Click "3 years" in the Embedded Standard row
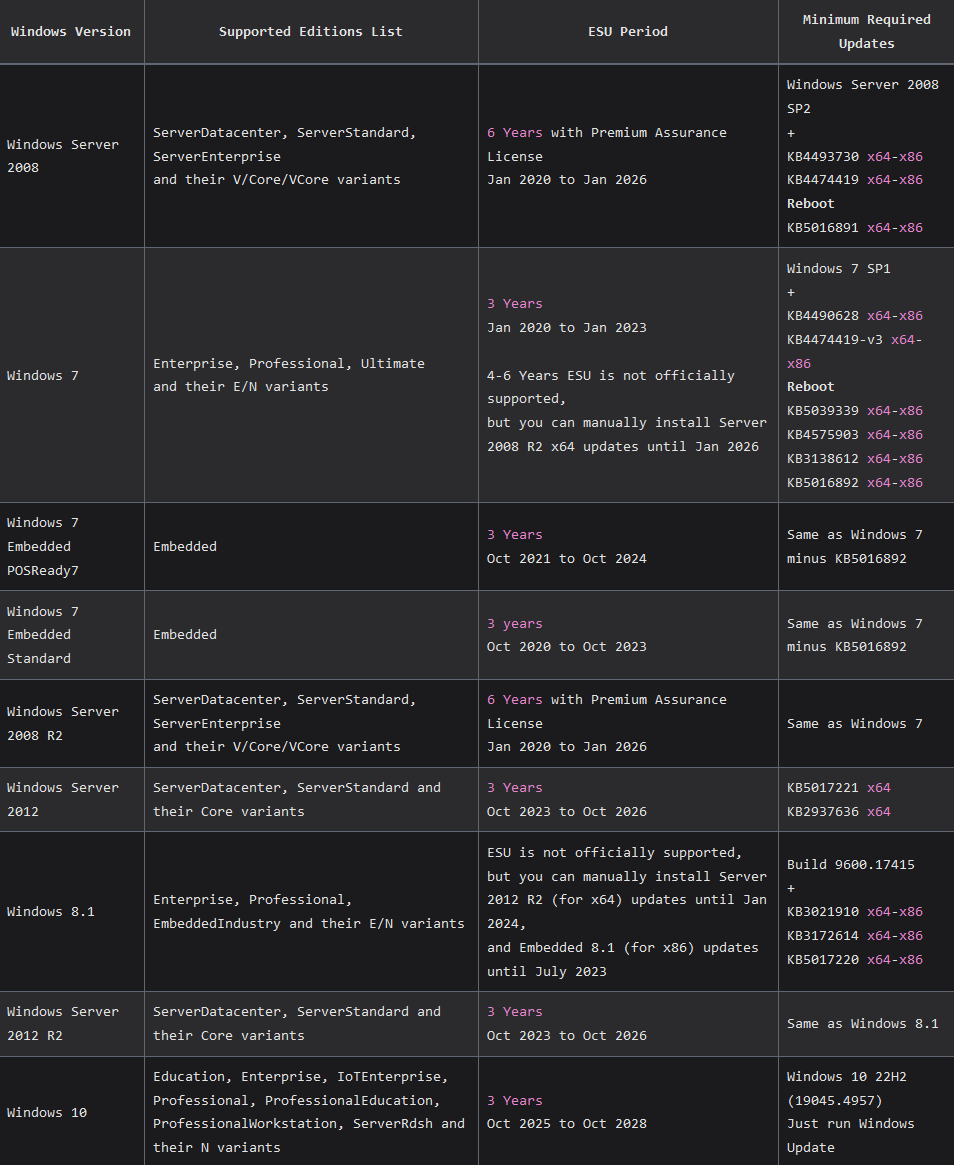 click(x=514, y=624)
